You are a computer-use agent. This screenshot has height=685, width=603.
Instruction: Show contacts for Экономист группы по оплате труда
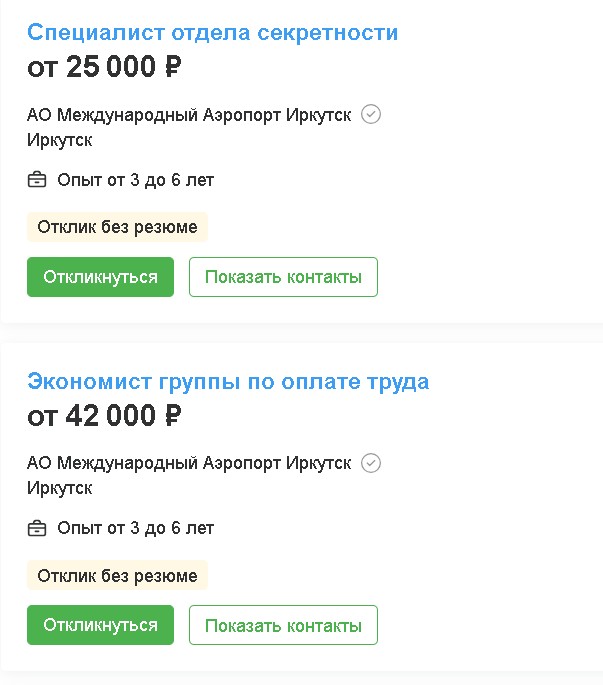pos(283,625)
